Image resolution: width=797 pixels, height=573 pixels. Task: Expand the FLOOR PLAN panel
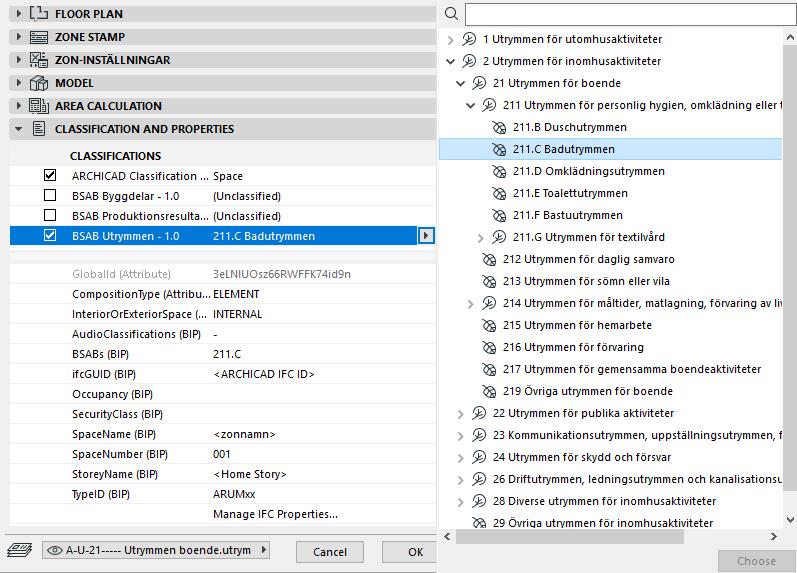[19, 14]
